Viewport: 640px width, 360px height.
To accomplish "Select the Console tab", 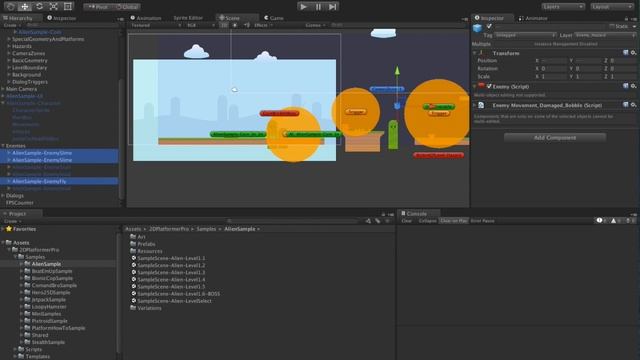I will 417,213.
